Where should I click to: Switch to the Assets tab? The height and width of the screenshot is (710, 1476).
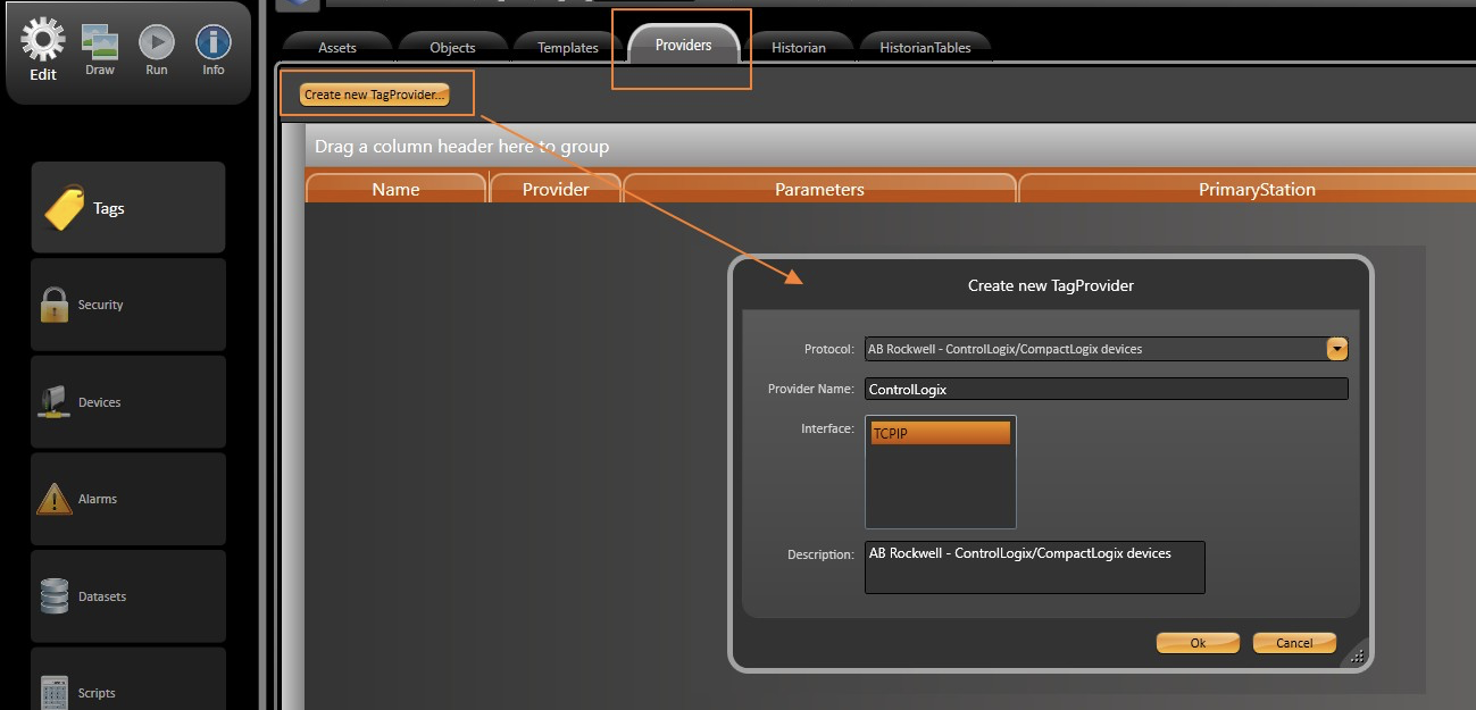pos(337,48)
